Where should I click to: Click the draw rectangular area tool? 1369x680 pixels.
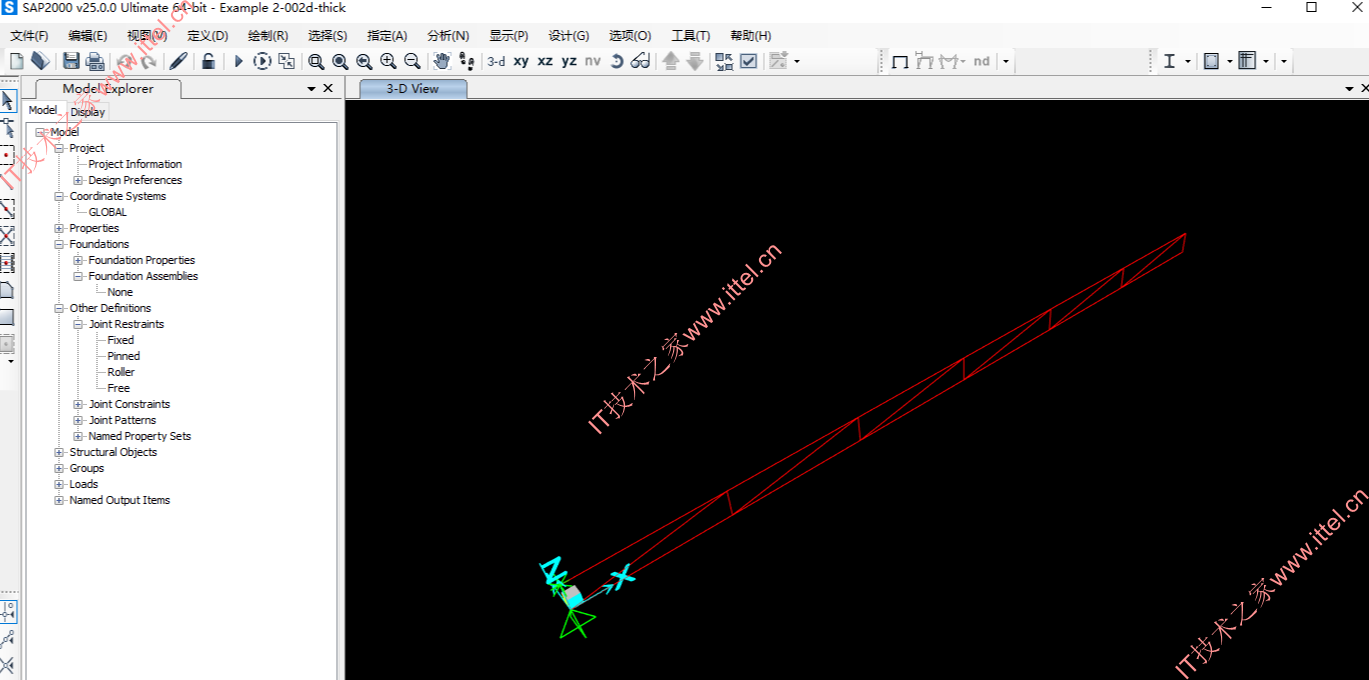pyautogui.click(x=8, y=317)
